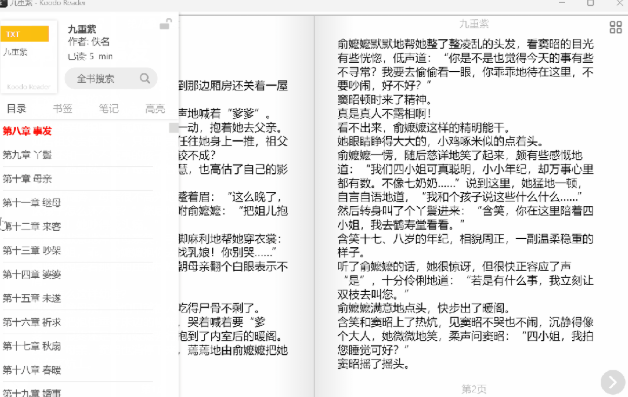This screenshot has height=397, width=628.
Task: Maximize the Koodo Reader window
Action: click(x=590, y=3)
